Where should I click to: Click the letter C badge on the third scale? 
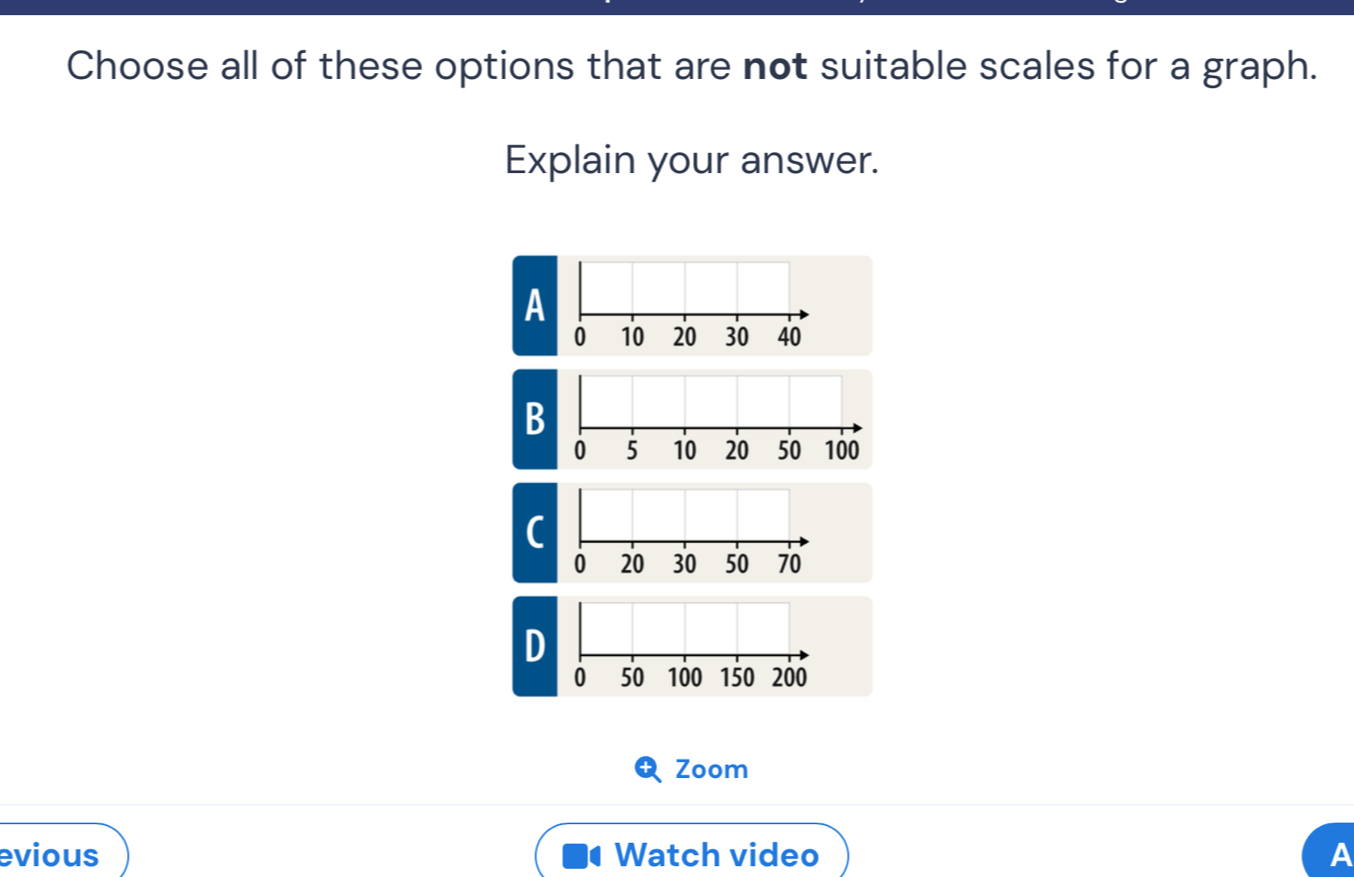click(535, 531)
